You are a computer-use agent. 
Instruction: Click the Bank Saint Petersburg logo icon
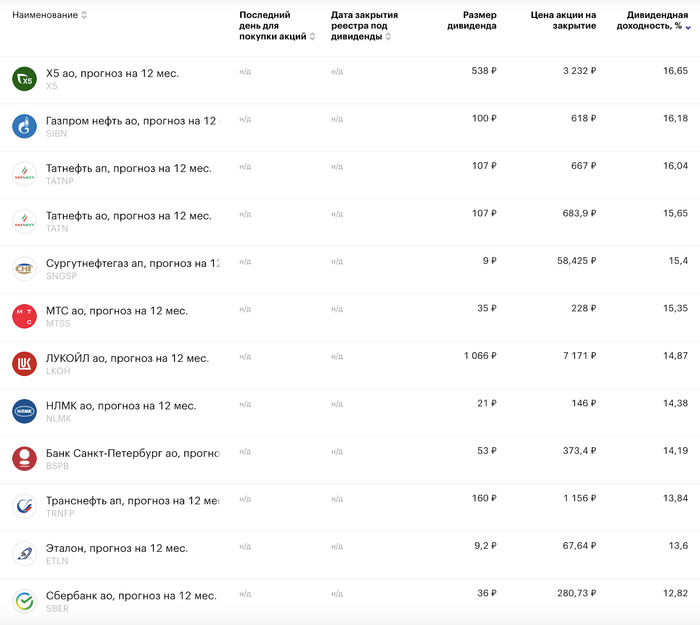(x=24, y=458)
